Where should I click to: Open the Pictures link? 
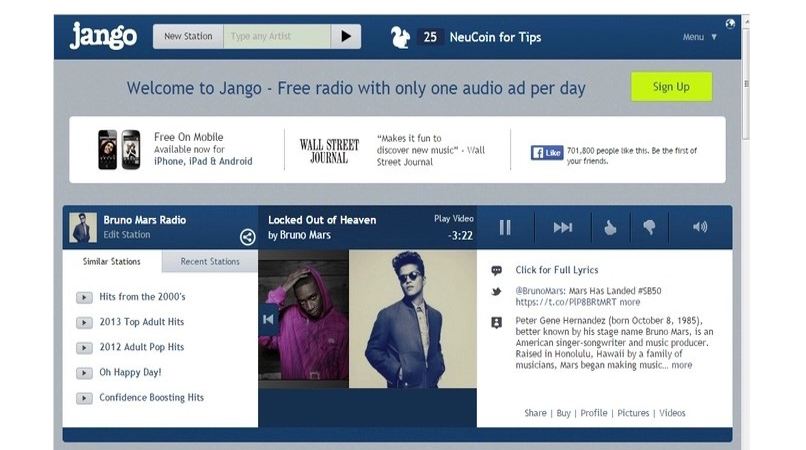(633, 413)
